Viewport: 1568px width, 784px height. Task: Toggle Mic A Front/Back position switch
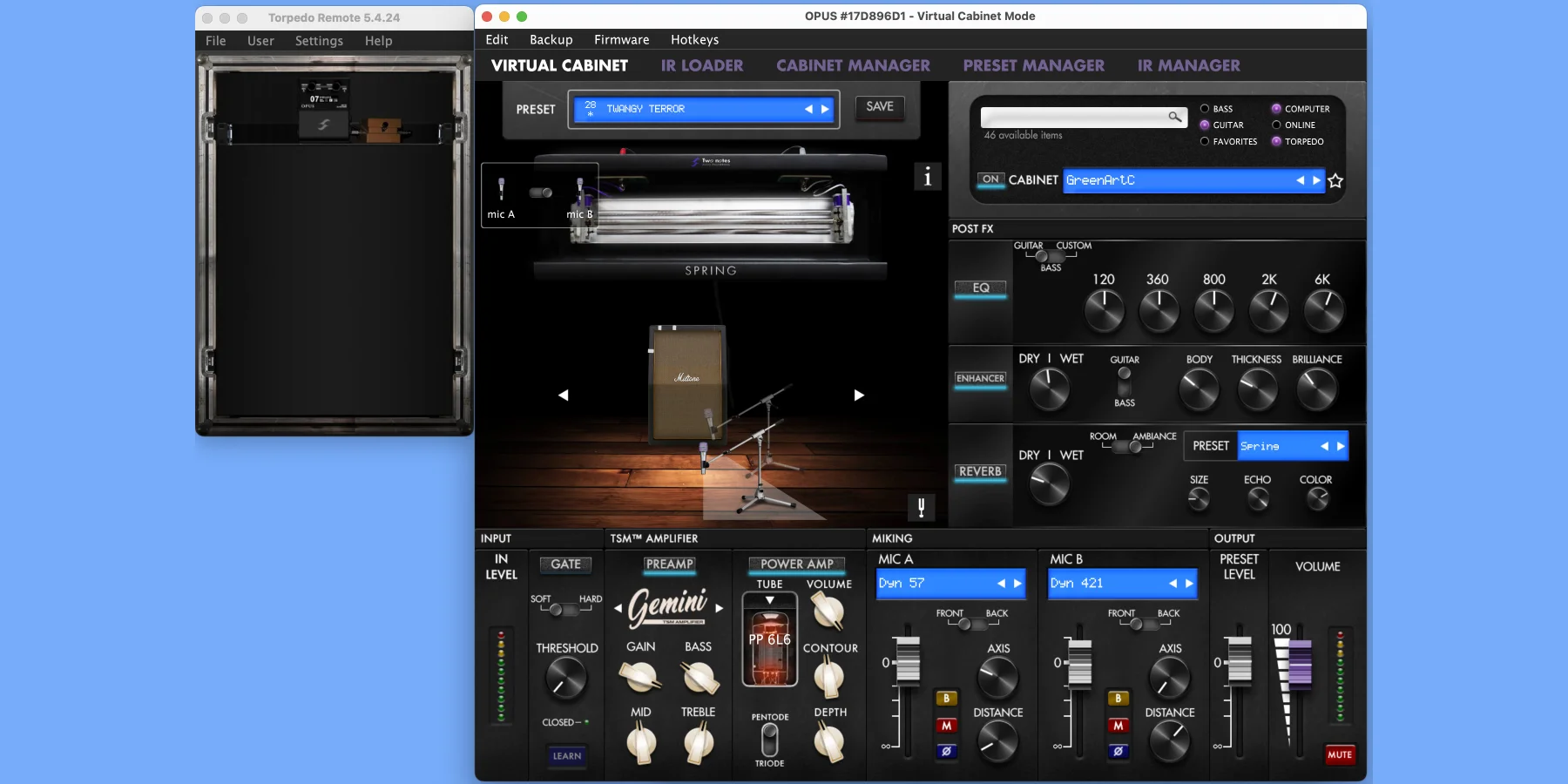click(x=965, y=624)
